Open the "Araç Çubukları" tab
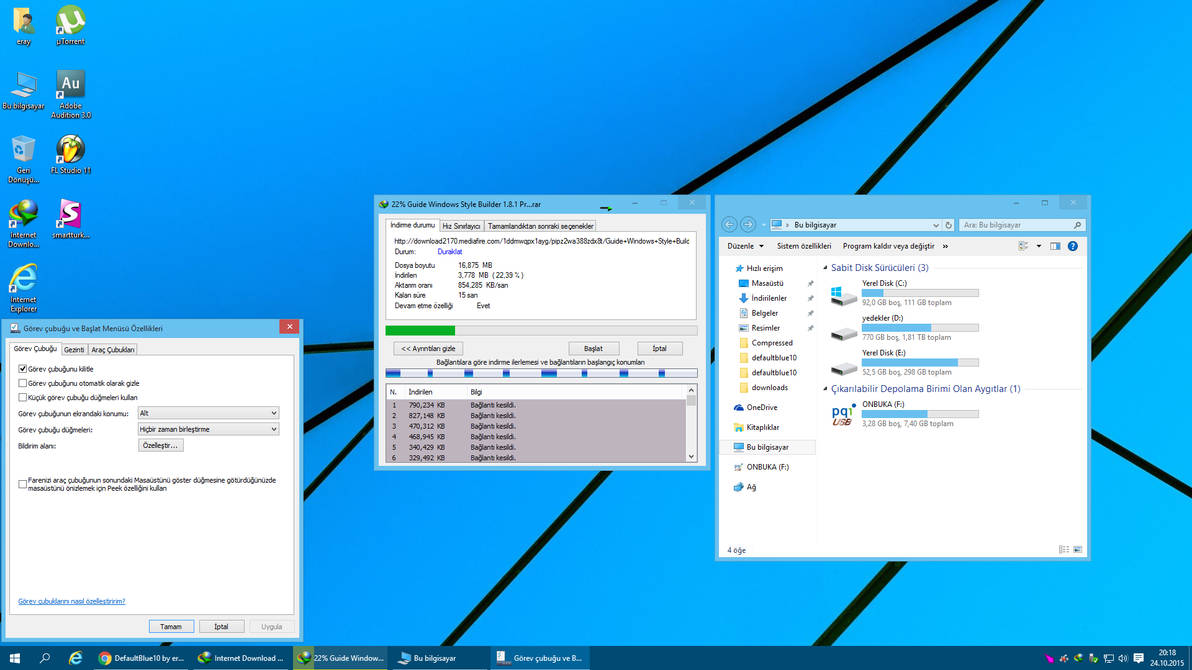 click(113, 350)
